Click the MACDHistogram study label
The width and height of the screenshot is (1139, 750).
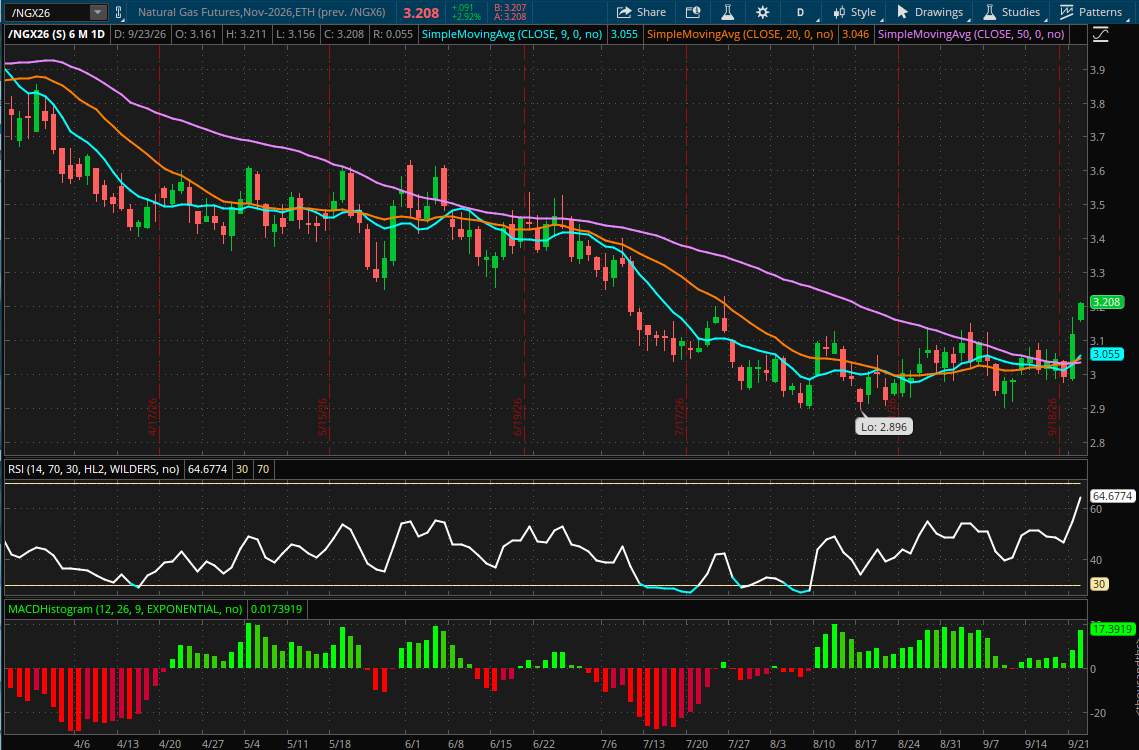click(125, 609)
